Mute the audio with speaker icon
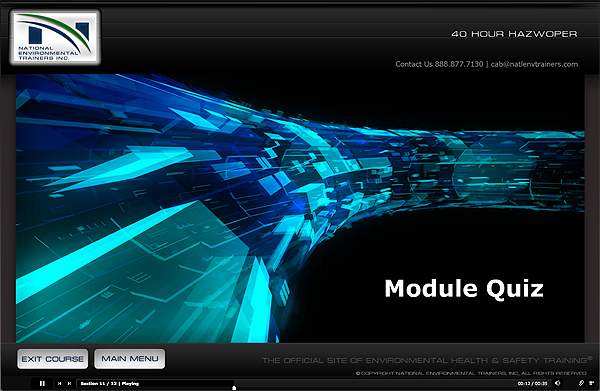 pos(558,383)
